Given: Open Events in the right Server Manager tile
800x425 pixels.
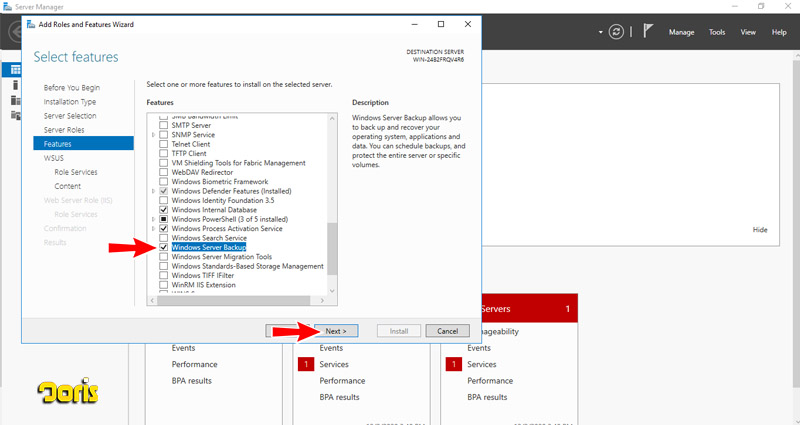Looking at the screenshot, I should tap(479, 348).
